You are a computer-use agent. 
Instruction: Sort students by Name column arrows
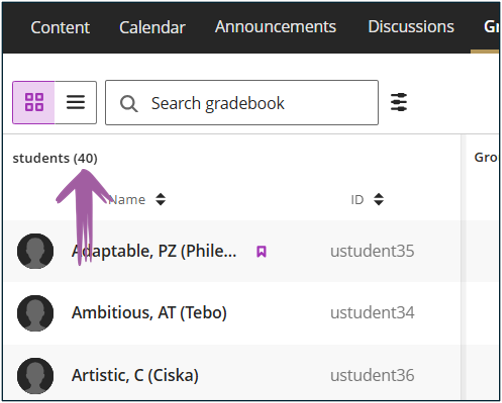(161, 199)
